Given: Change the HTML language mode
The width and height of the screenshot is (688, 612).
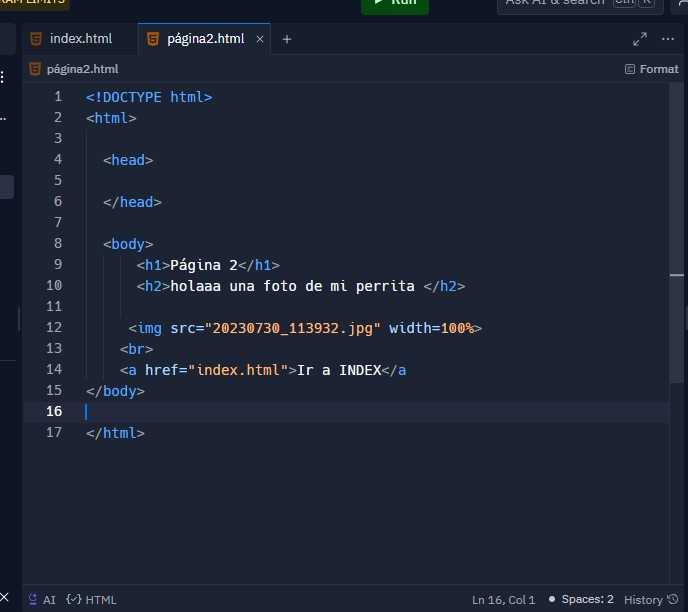Looking at the screenshot, I should [91, 600].
